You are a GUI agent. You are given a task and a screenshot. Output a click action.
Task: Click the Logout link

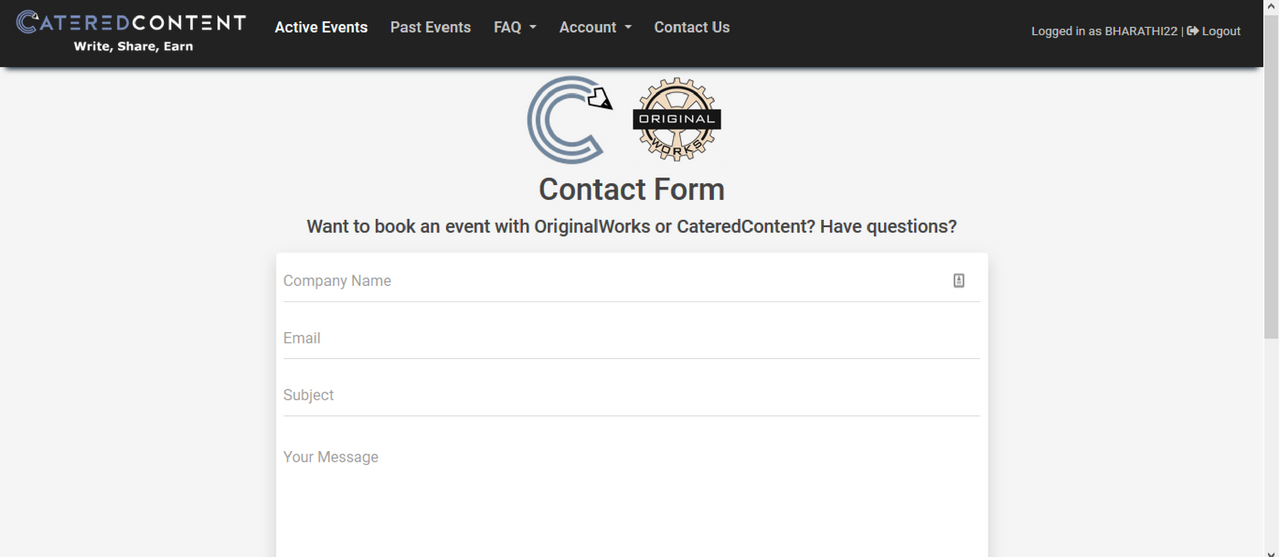click(1214, 31)
